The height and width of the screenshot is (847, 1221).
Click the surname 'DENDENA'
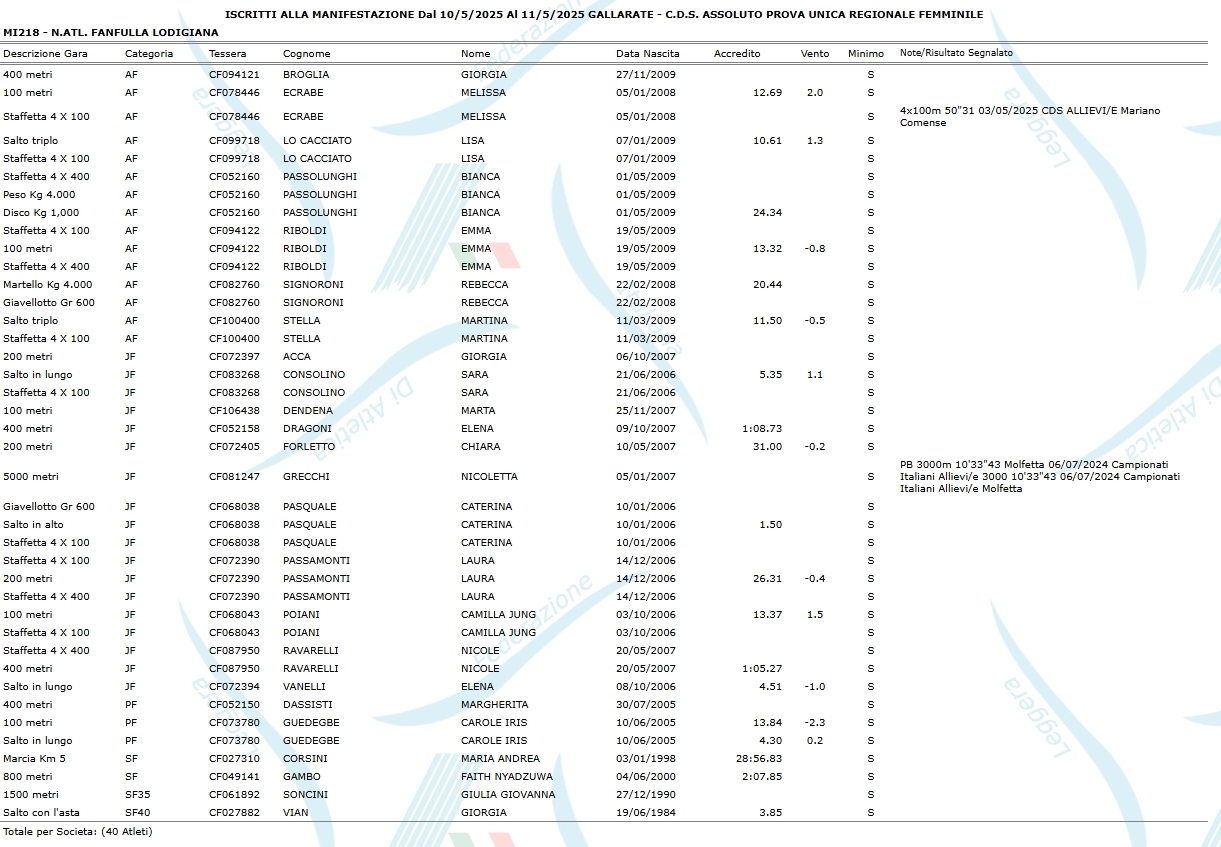point(308,411)
